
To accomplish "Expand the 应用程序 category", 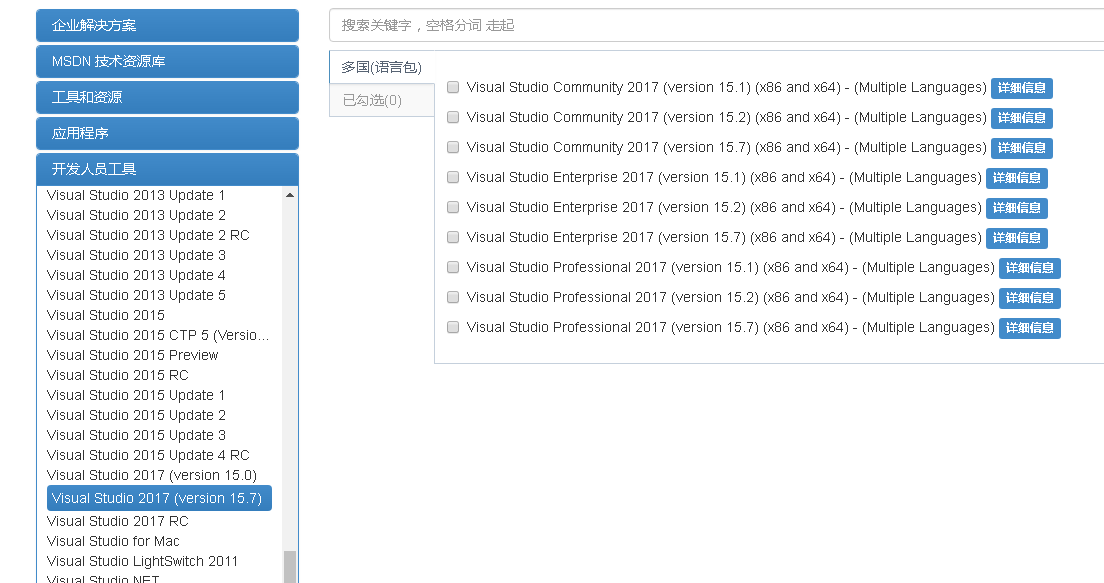I will [x=168, y=133].
